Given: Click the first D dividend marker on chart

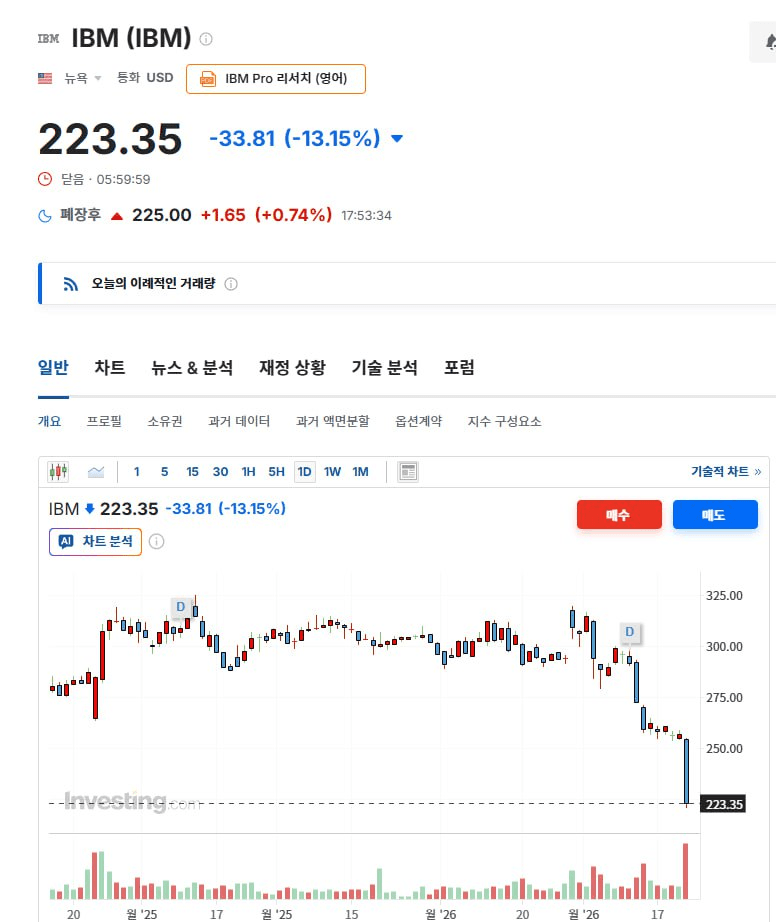Looking at the screenshot, I should click(x=181, y=606).
